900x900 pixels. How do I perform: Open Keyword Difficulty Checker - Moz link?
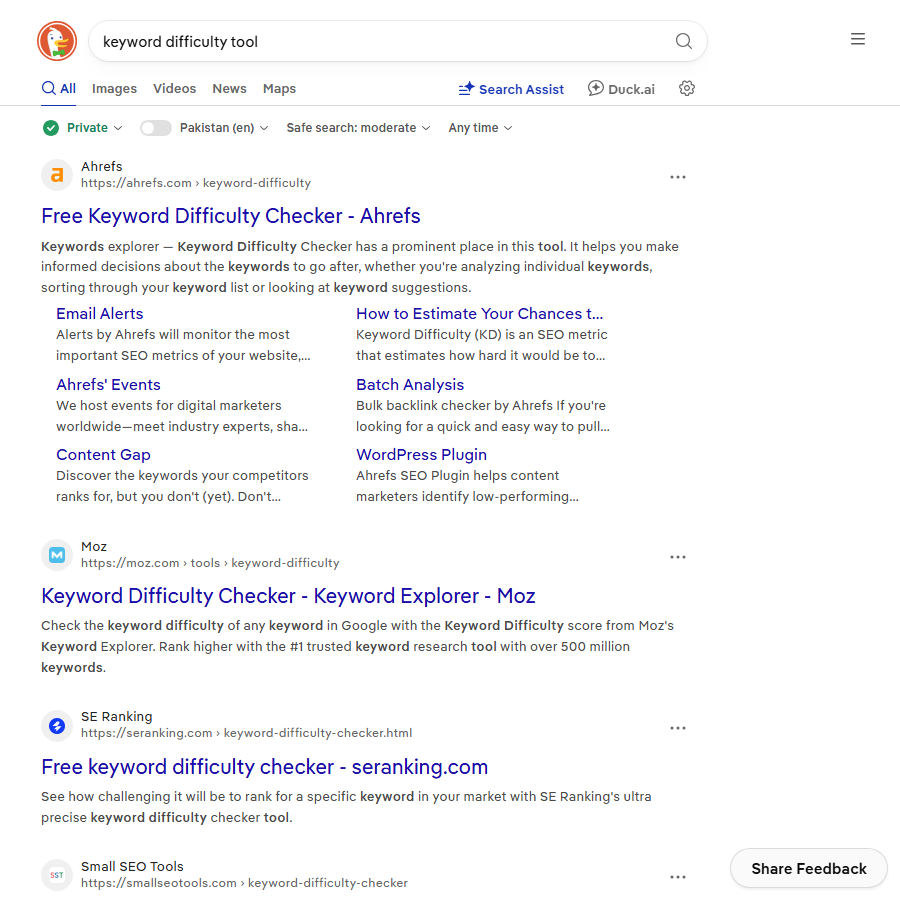coord(288,596)
